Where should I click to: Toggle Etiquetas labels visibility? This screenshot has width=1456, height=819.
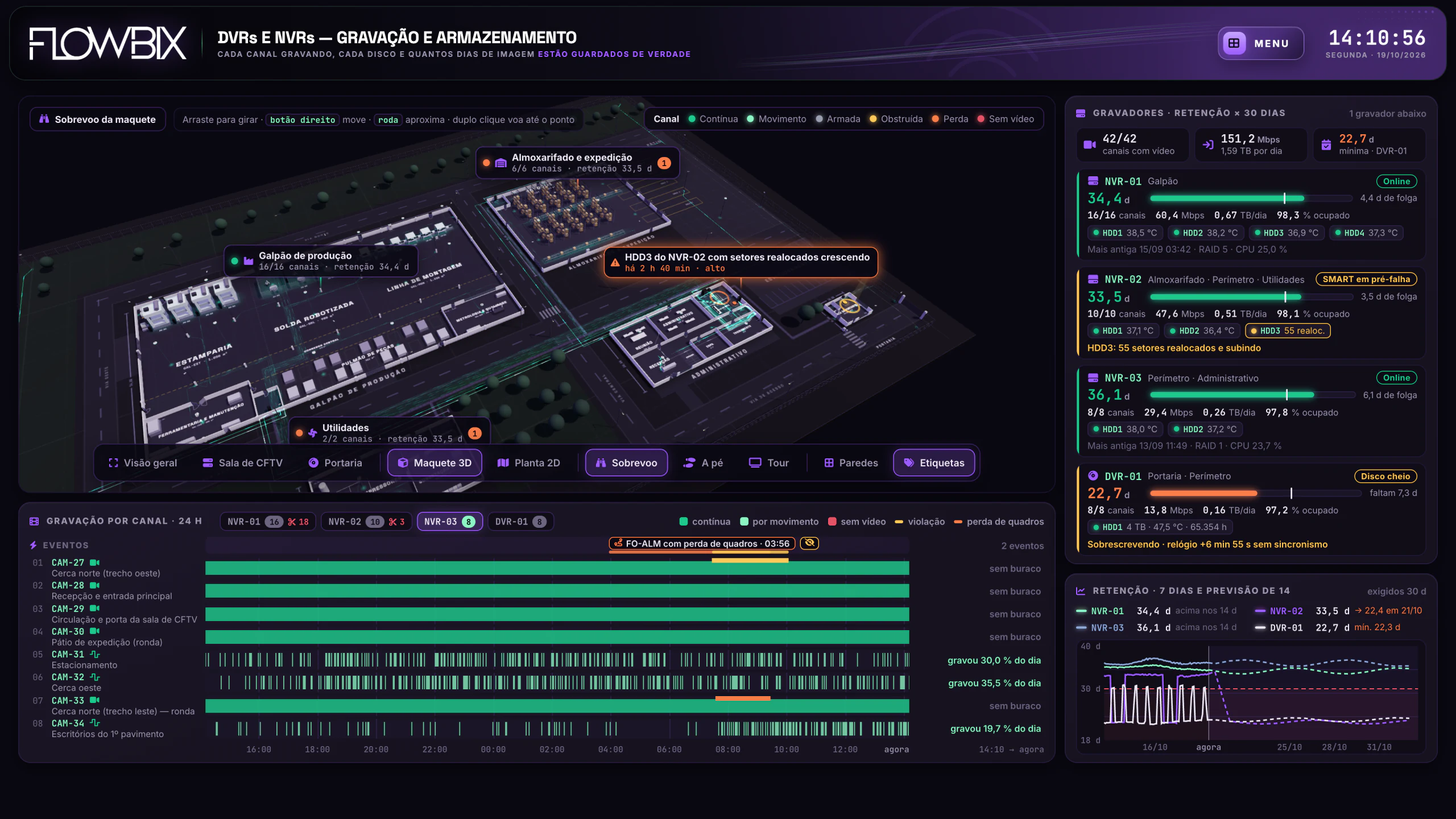[x=934, y=463]
